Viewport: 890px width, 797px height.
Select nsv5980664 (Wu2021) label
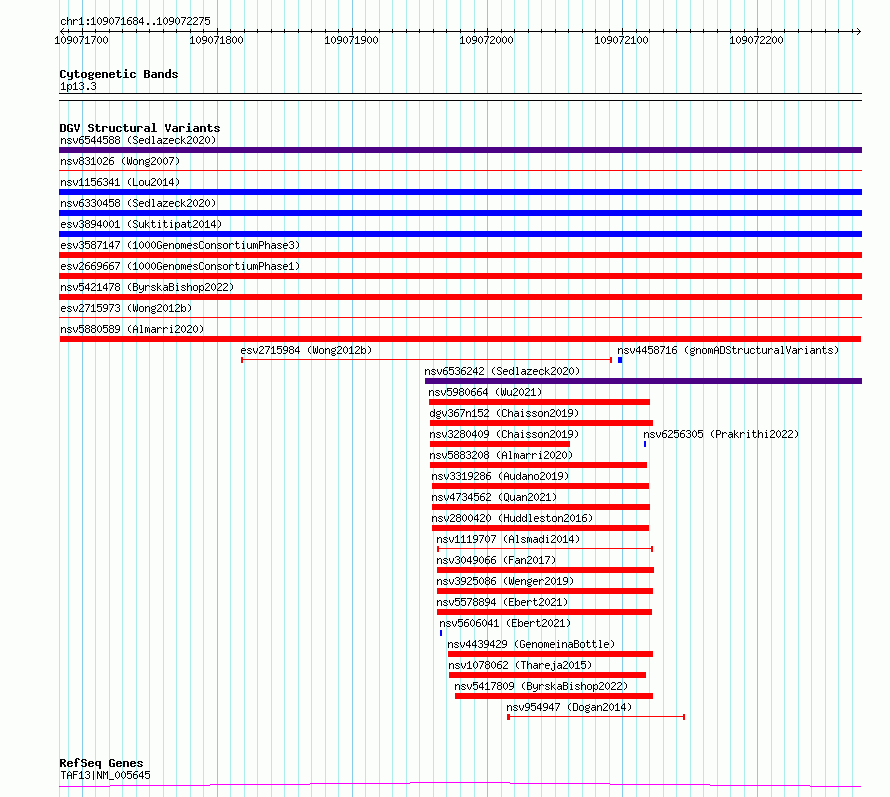[485, 392]
